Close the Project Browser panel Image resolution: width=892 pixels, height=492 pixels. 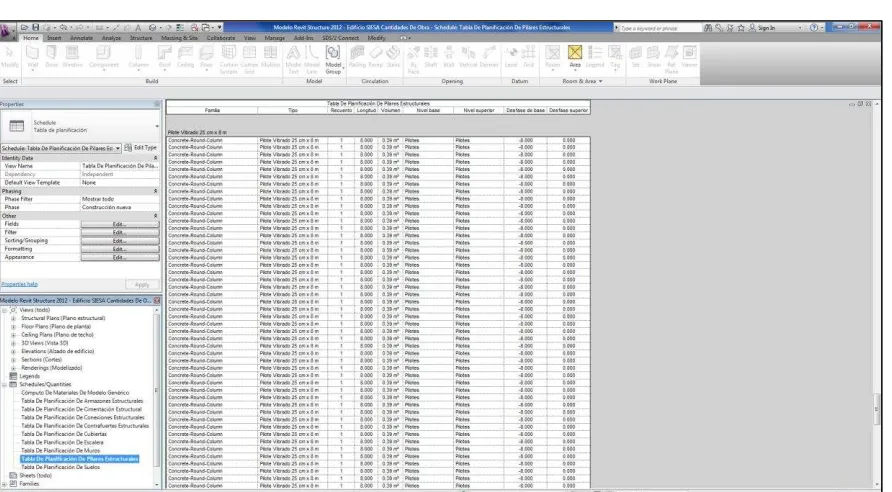(156, 300)
